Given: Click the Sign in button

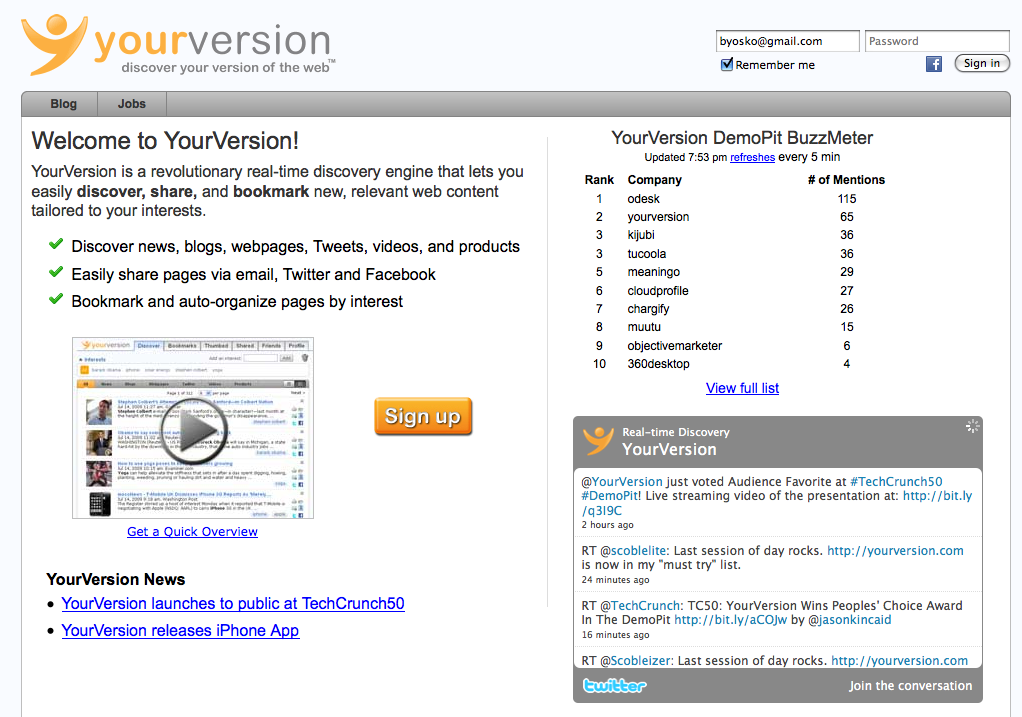Looking at the screenshot, I should pos(982,63).
